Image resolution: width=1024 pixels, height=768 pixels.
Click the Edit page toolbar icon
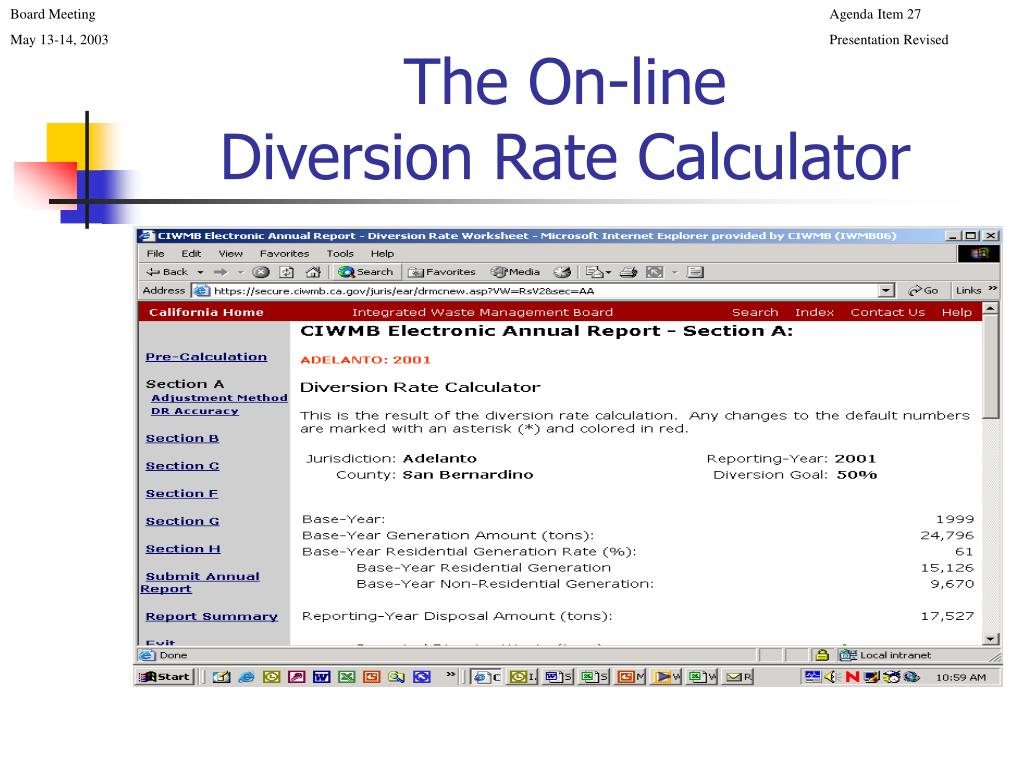[654, 272]
